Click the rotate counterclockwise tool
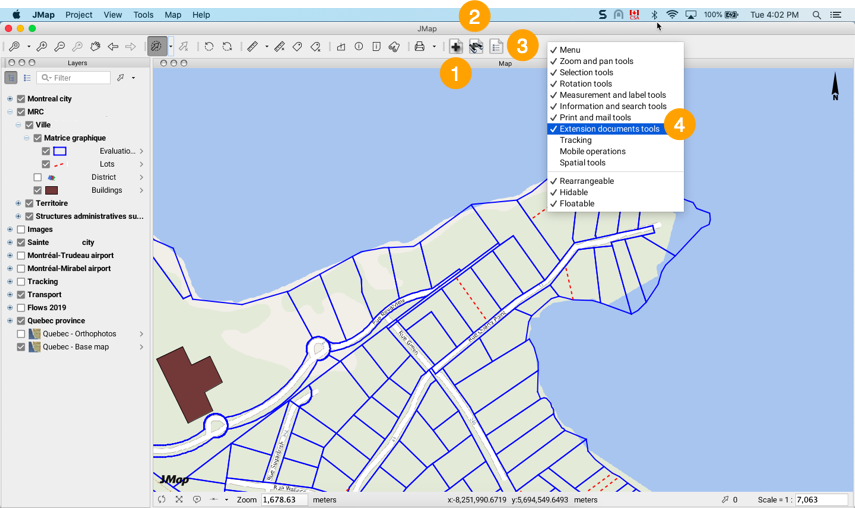 click(209, 47)
